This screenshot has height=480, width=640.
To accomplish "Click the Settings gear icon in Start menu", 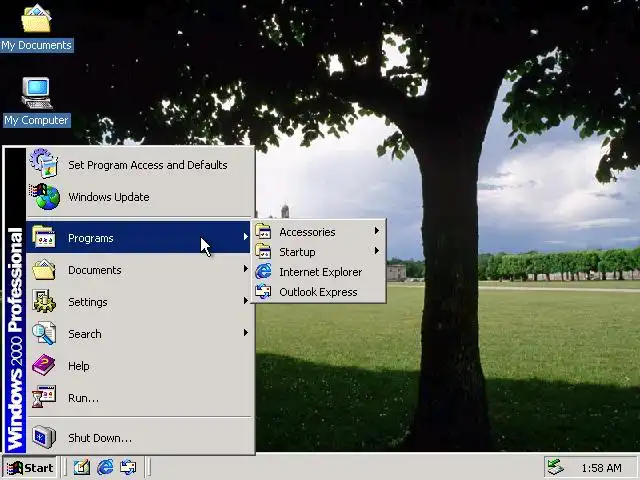I will [44, 301].
